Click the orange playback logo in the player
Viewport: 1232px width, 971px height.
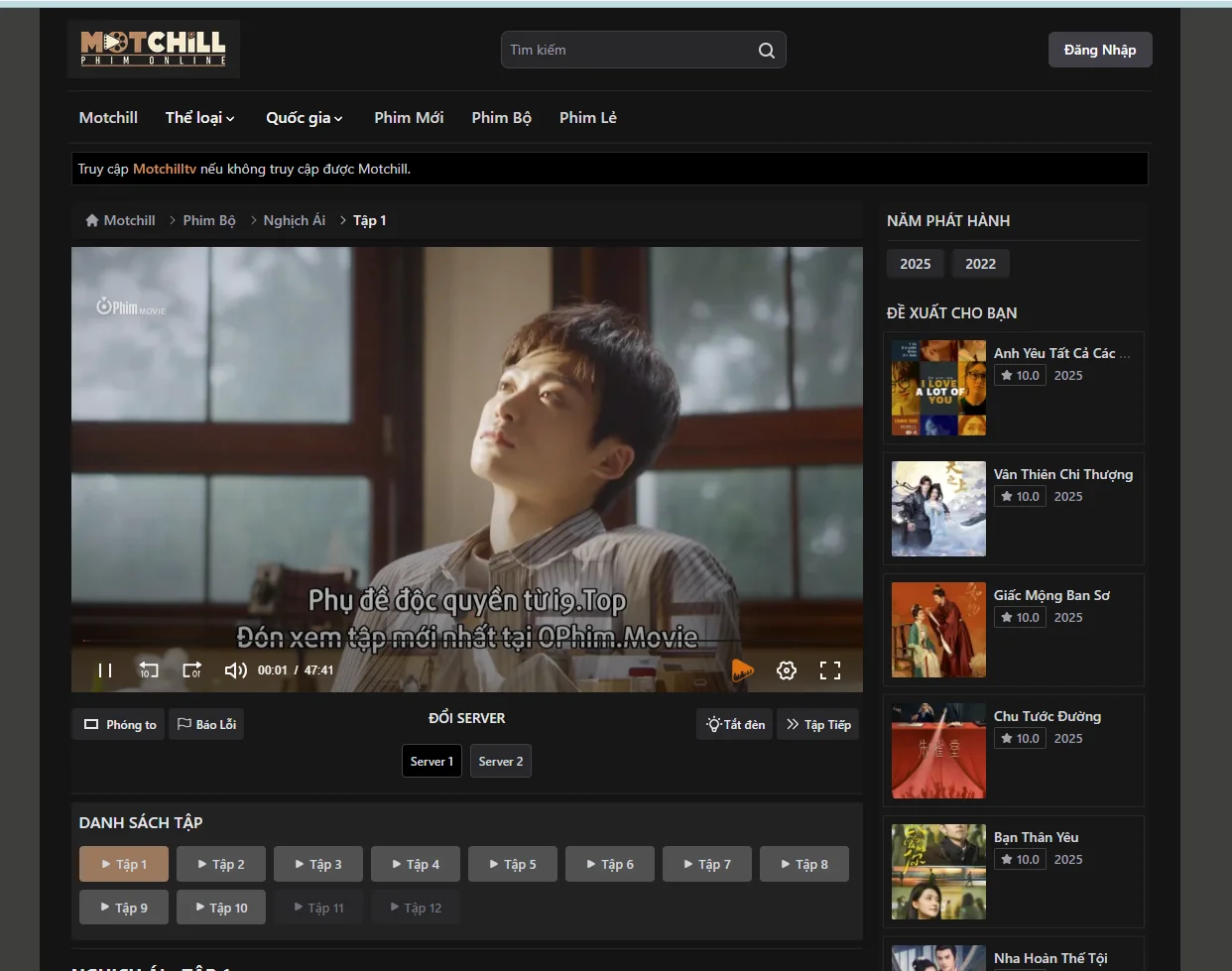pyautogui.click(x=743, y=669)
